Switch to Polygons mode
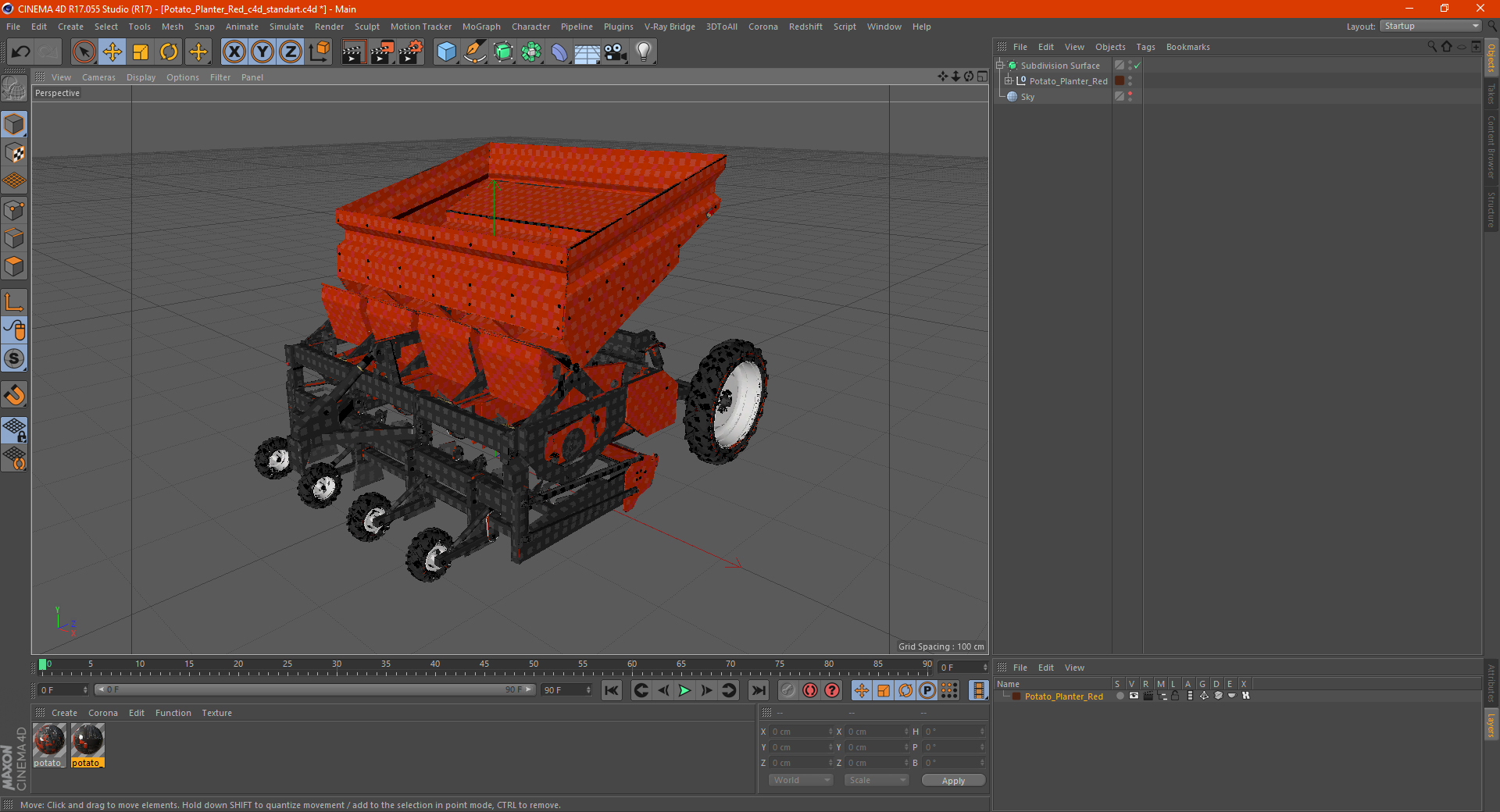The width and height of the screenshot is (1500, 812). (x=14, y=266)
